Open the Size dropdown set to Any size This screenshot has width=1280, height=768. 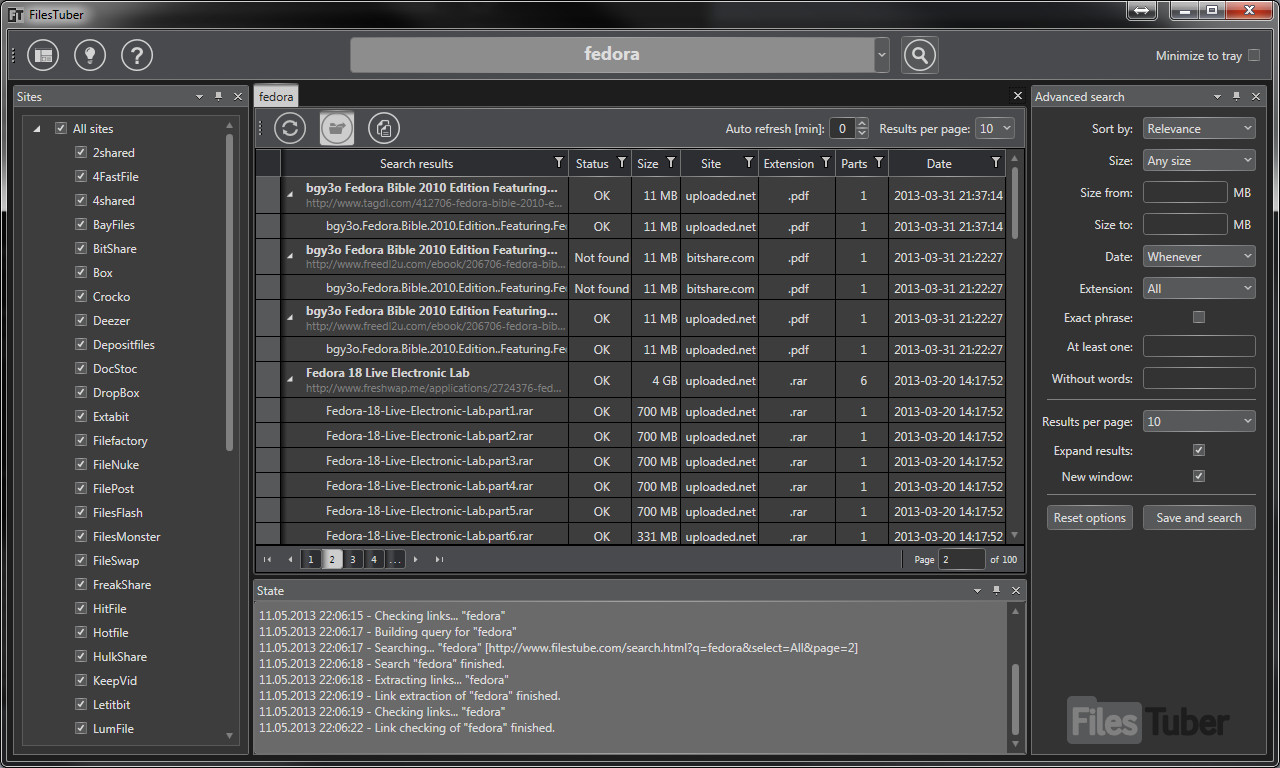[x=1199, y=161]
